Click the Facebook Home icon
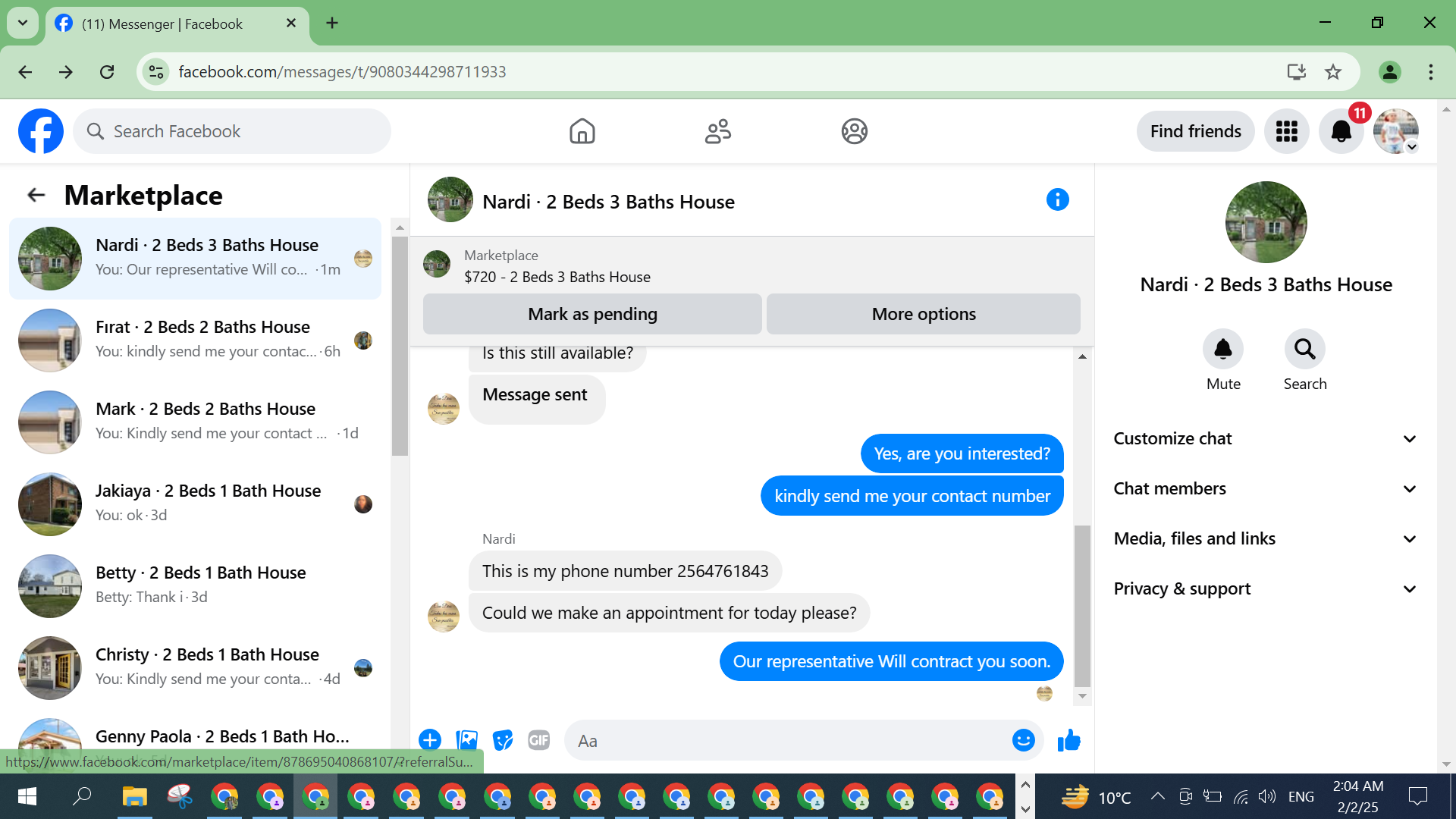Viewport: 1456px width, 819px height. (582, 131)
